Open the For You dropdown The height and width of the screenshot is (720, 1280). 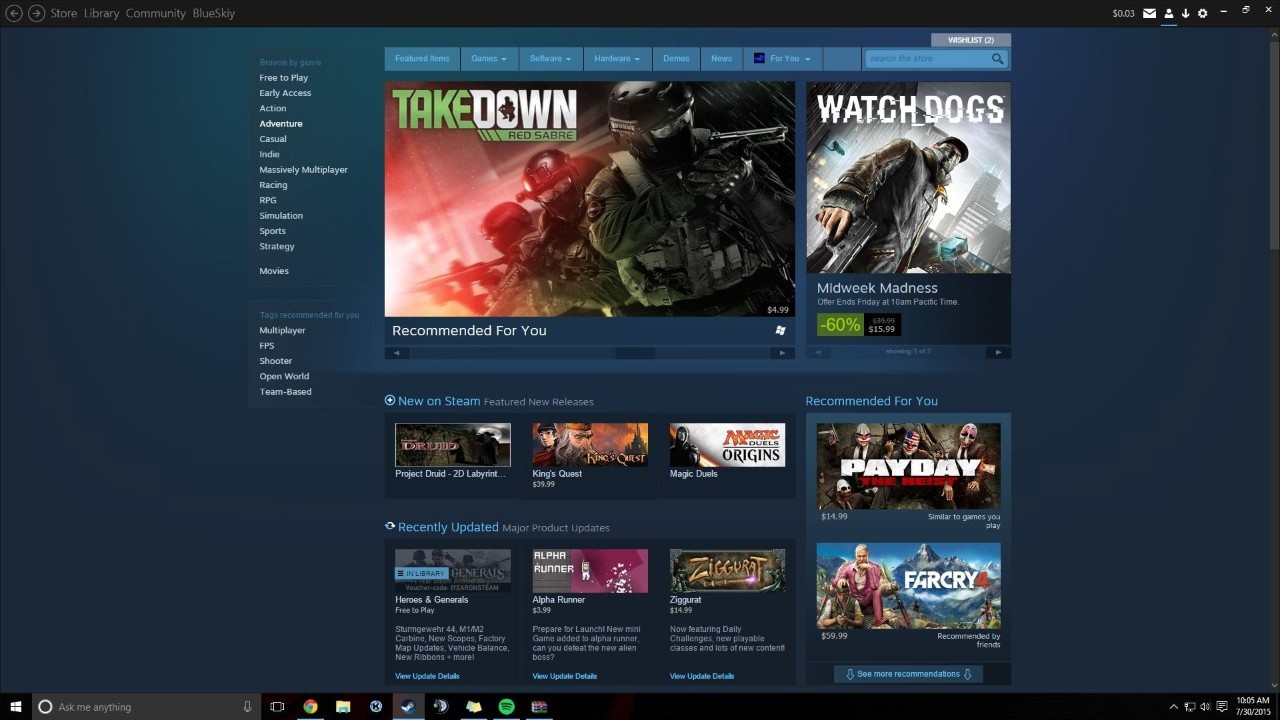[783, 59]
